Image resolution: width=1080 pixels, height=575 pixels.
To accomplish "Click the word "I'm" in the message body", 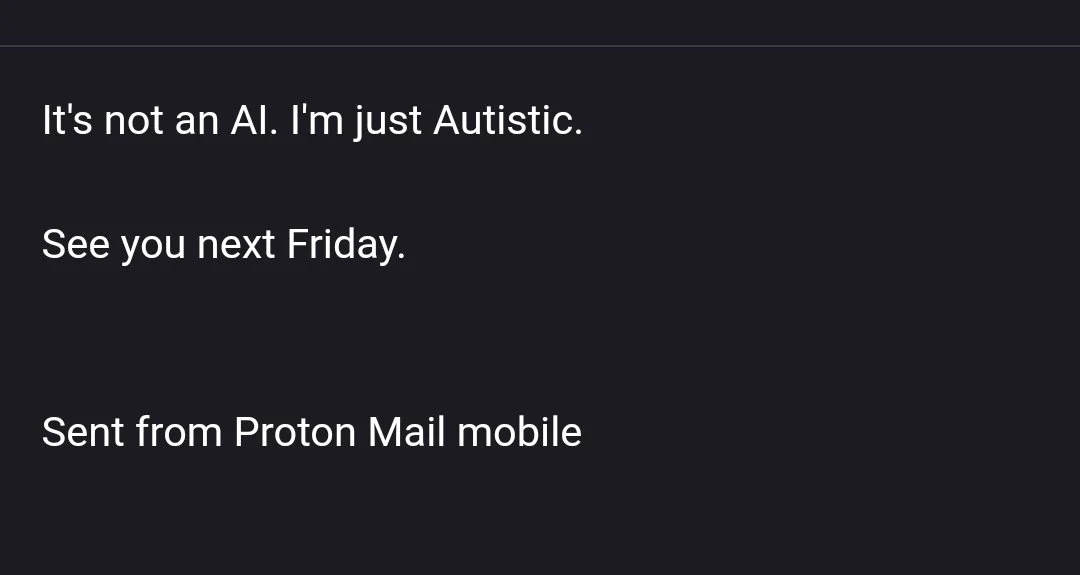I will [x=317, y=121].
